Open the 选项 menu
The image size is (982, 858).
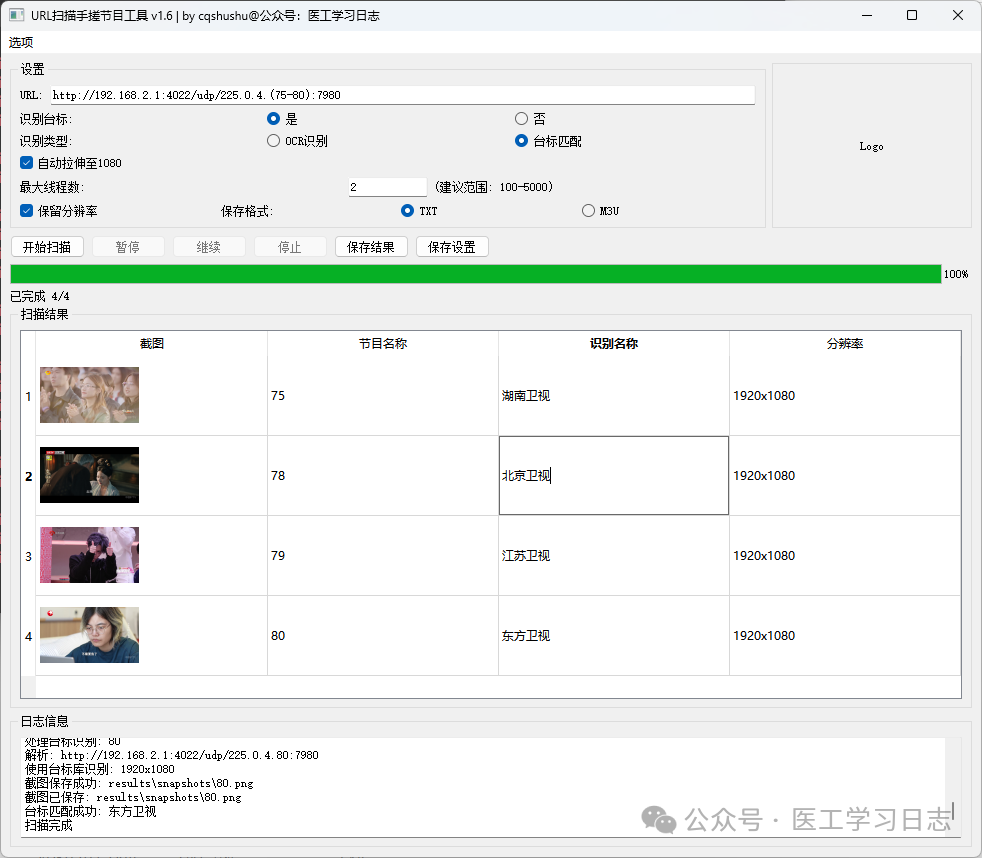pyautogui.click(x=21, y=42)
